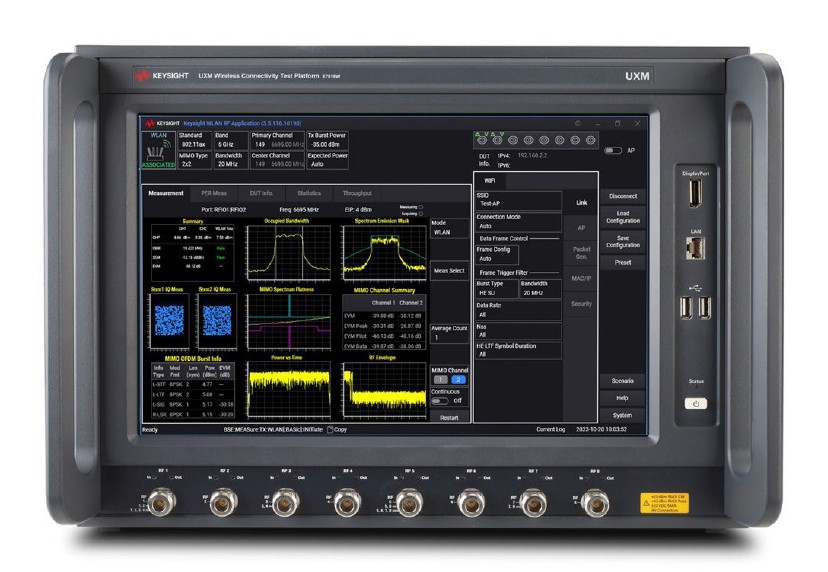Select MIMO Channel 2
This screenshot has height=572, width=828.
pos(458,380)
